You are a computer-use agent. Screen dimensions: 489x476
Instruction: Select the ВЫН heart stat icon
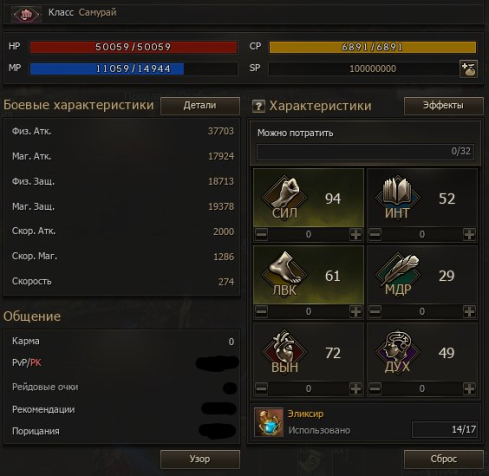pos(284,351)
